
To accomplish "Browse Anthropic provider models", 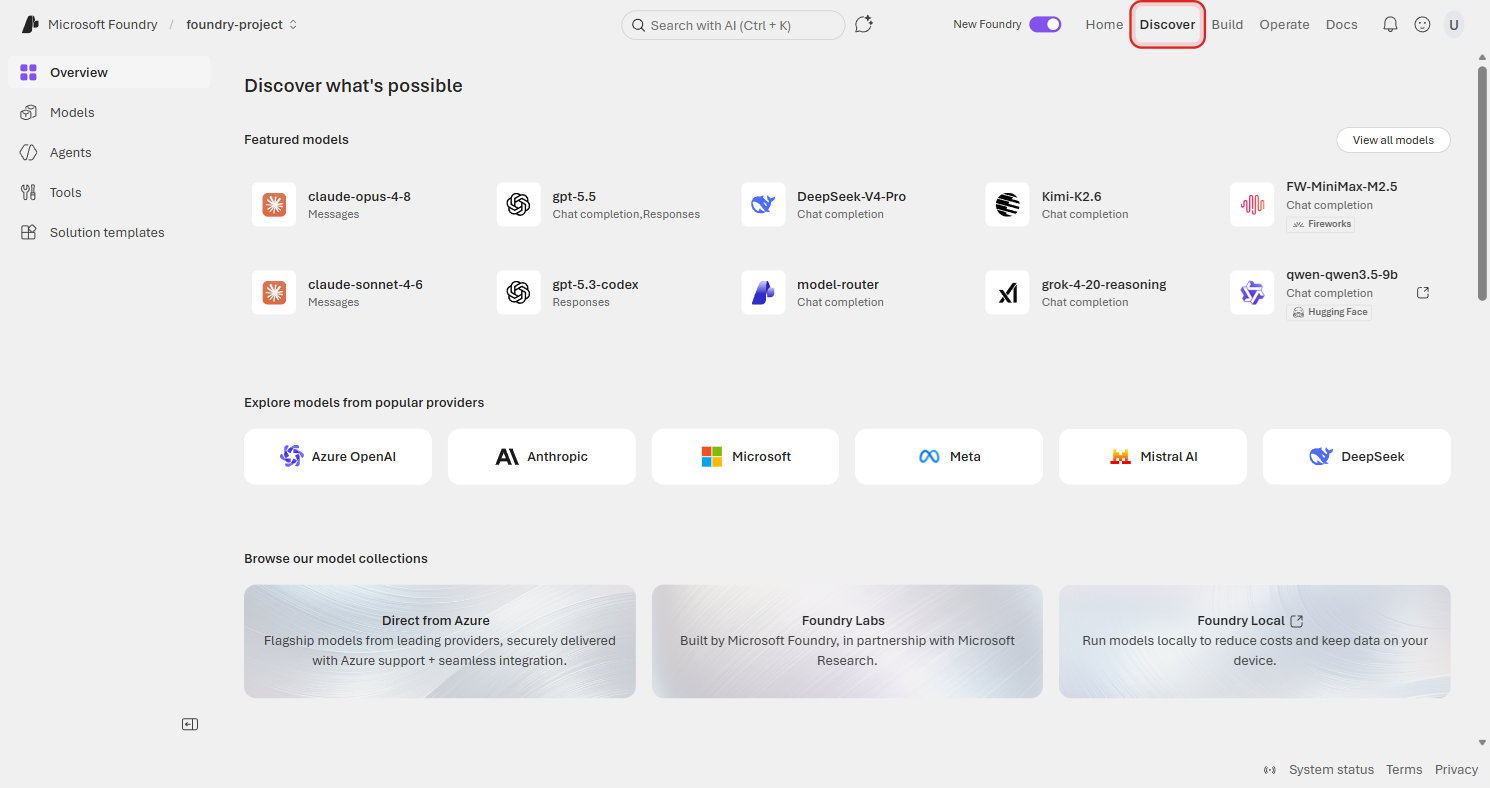I will click(x=542, y=457).
